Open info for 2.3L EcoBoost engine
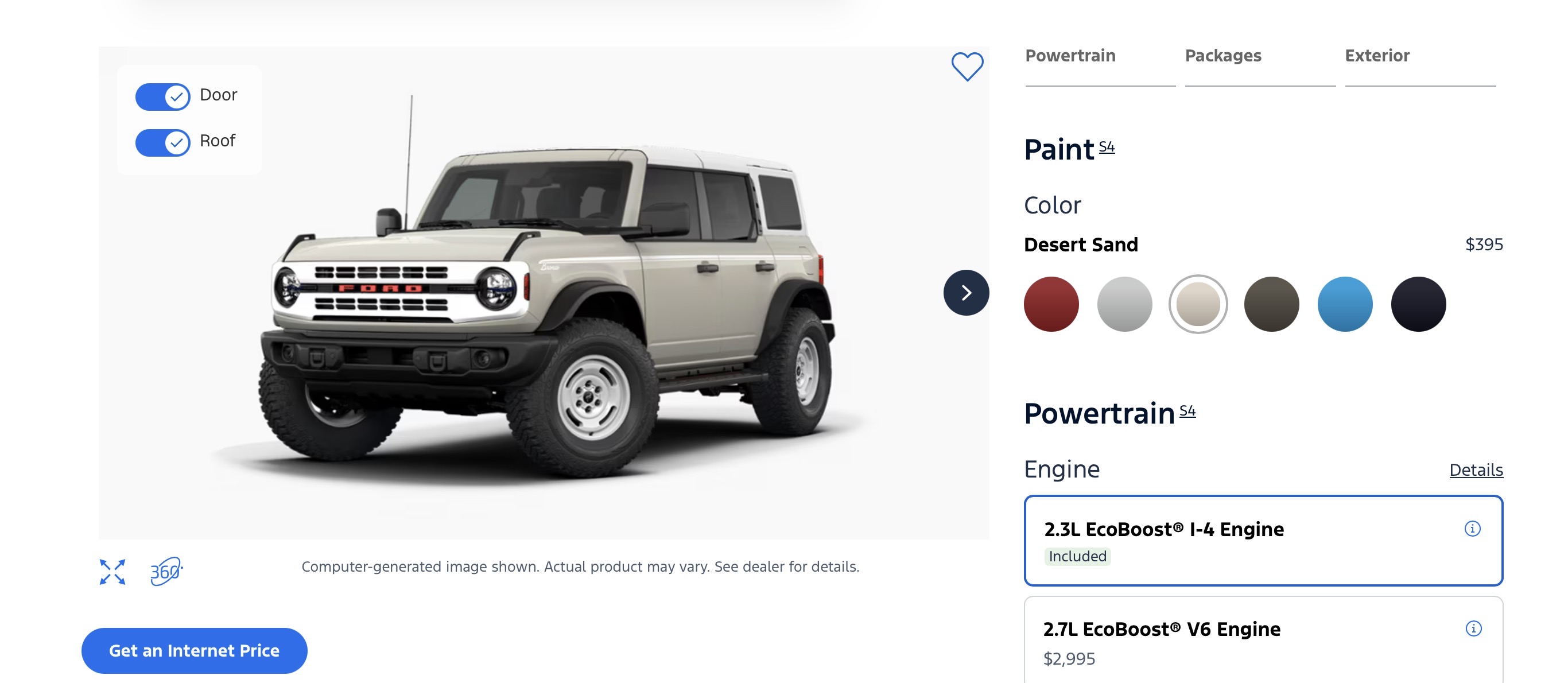 (x=1472, y=529)
